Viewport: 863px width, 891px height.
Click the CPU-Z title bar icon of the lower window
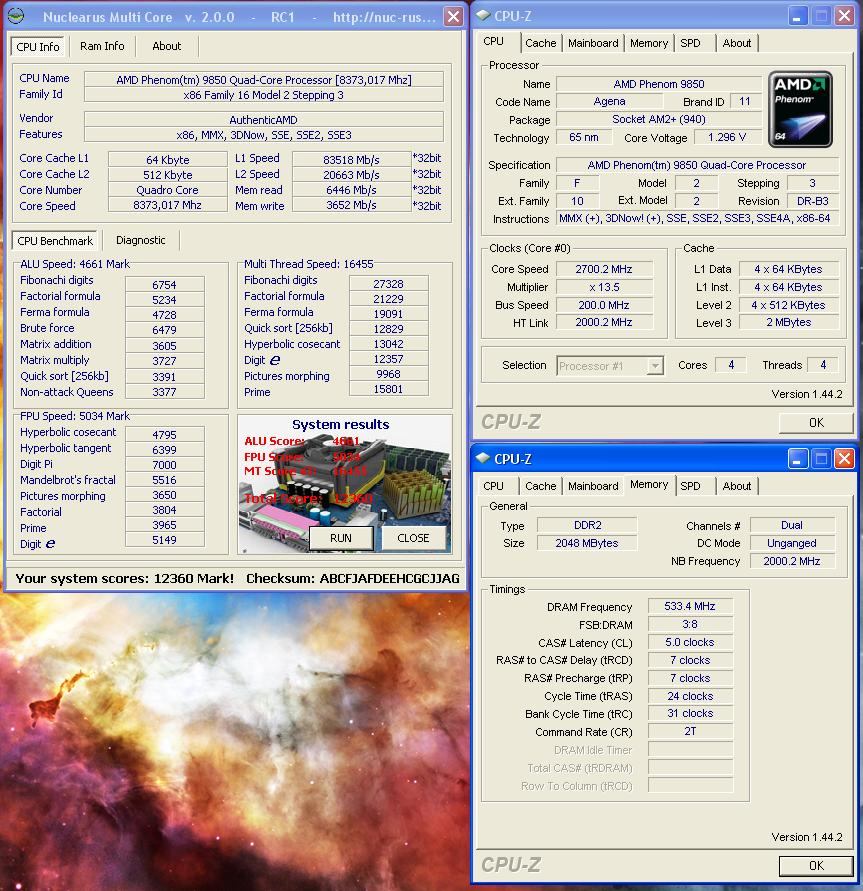(483, 458)
